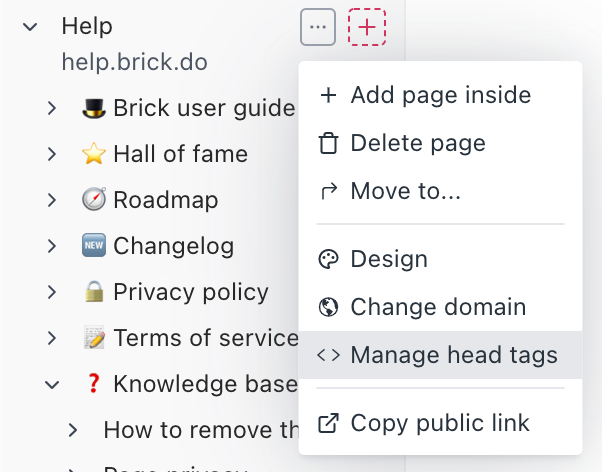Expand the Terms of service page
Viewport: 602px width, 472px height.
(52, 338)
